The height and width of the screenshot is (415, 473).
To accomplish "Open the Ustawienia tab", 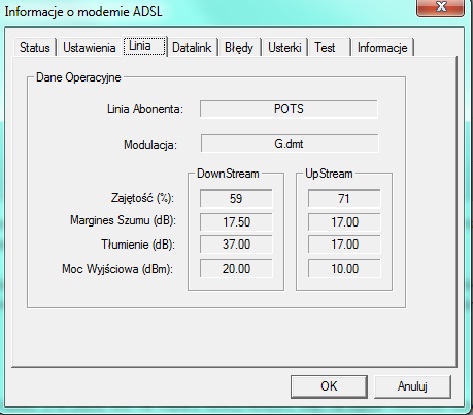I will [89, 47].
